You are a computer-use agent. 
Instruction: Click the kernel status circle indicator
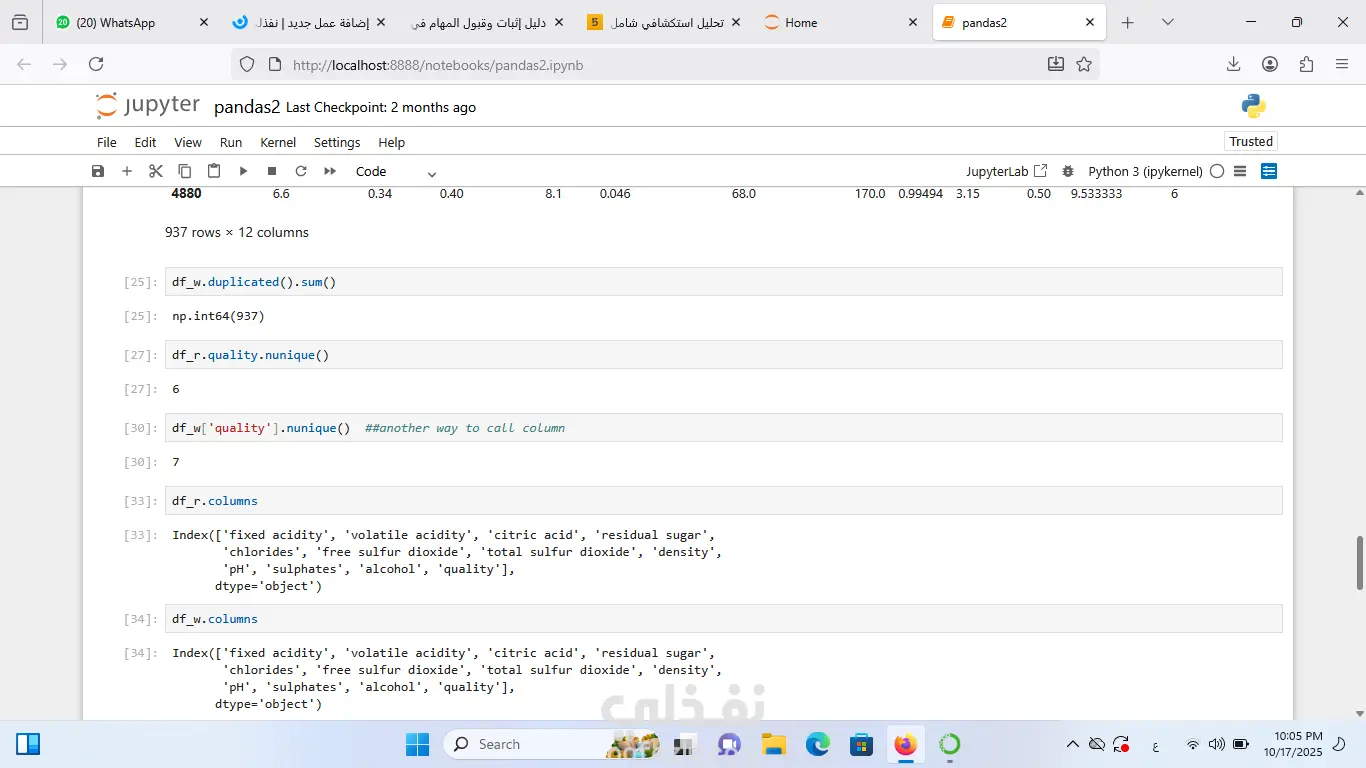1217,171
